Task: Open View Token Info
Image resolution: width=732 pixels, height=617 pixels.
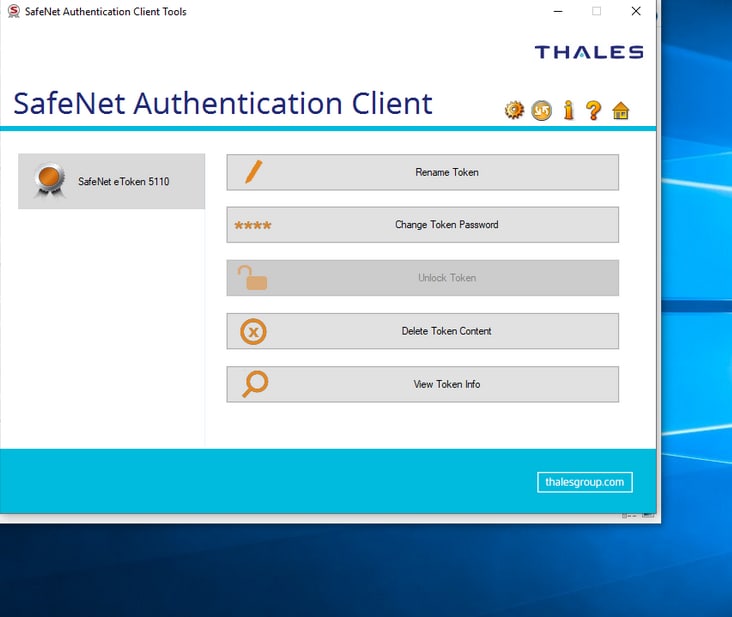Action: pyautogui.click(x=423, y=384)
